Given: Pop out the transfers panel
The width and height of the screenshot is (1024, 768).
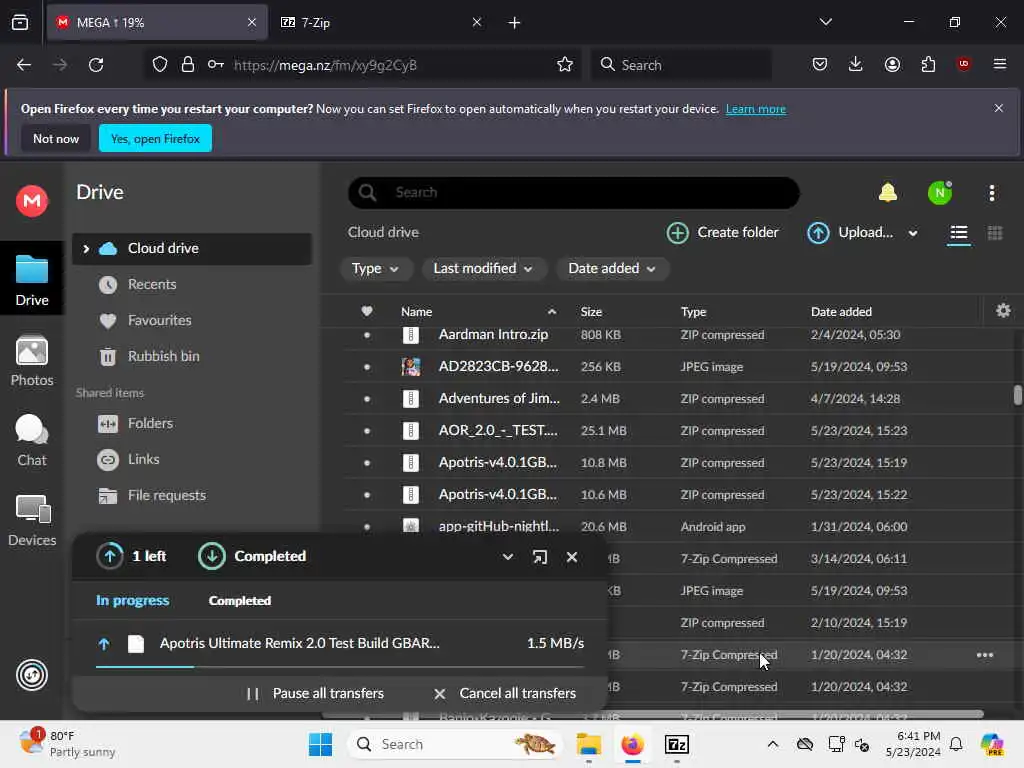Looking at the screenshot, I should (539, 557).
